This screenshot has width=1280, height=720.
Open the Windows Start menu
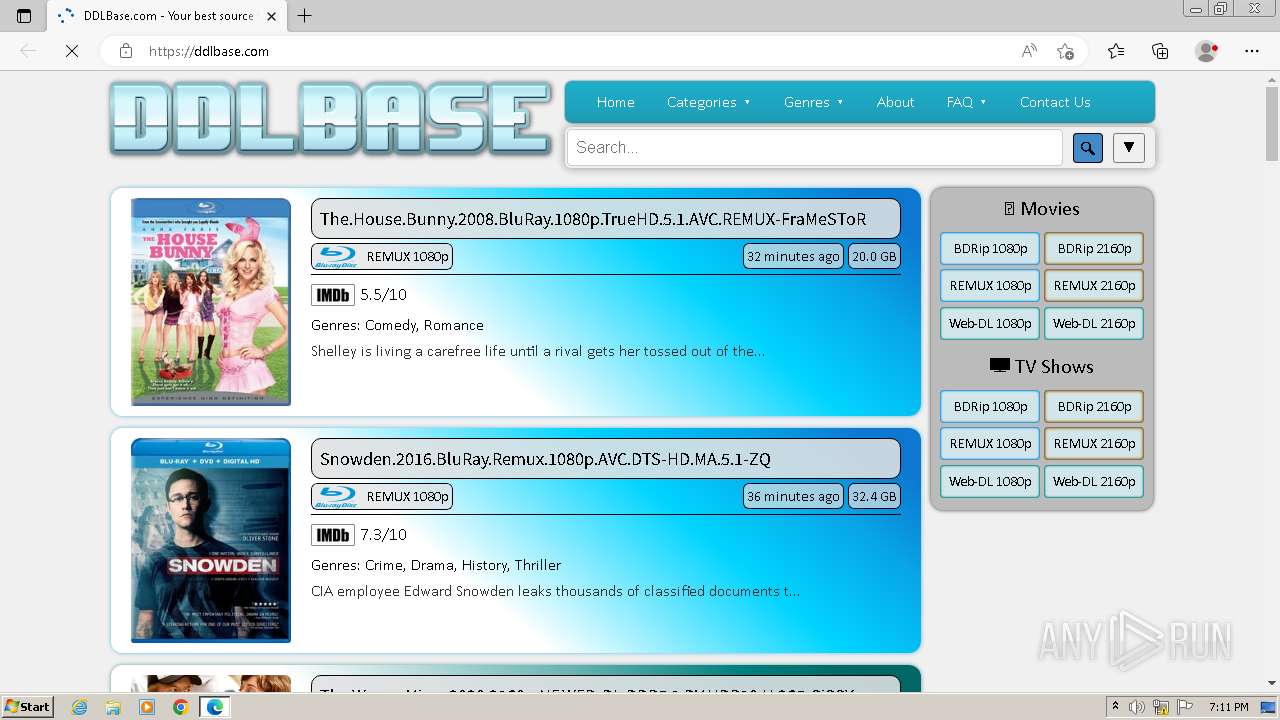pos(27,706)
